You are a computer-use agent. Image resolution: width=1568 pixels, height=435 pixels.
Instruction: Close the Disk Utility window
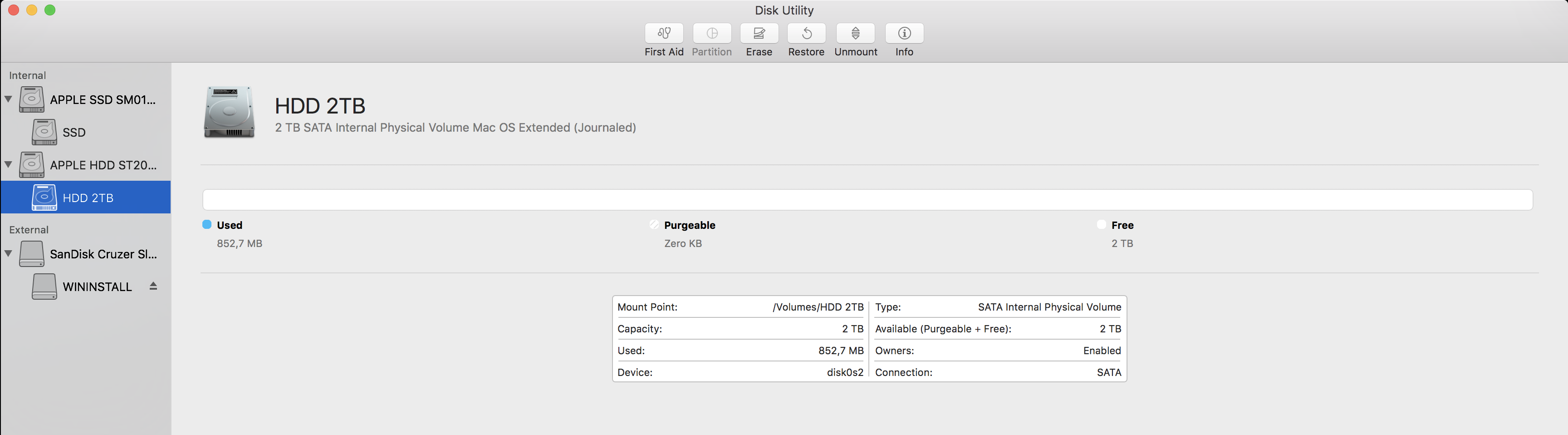(14, 10)
